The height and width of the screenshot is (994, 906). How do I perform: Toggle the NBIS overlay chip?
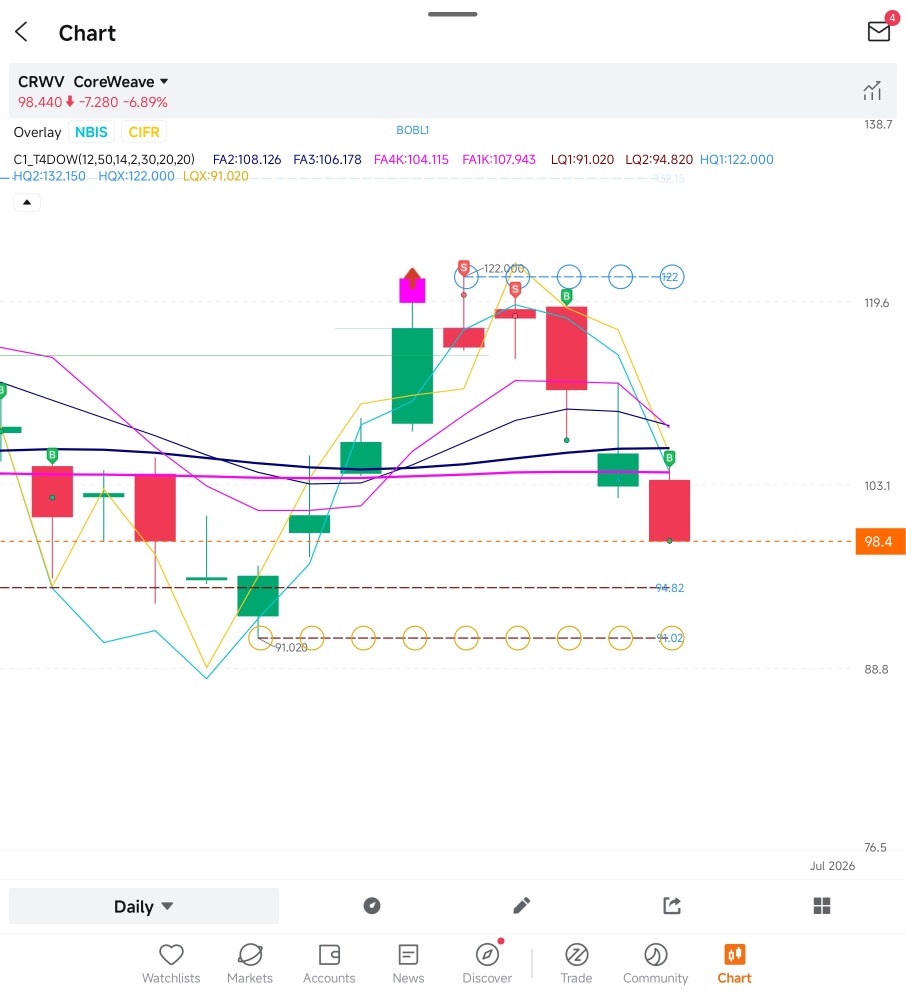(x=91, y=132)
